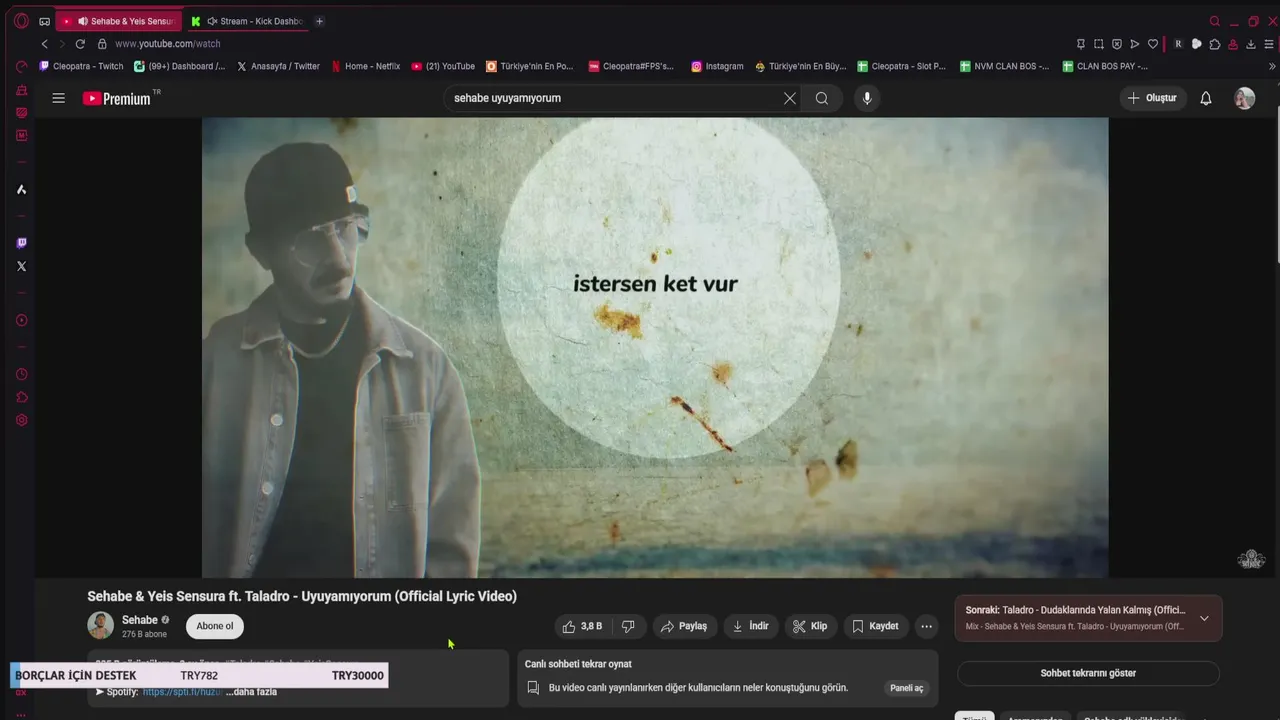Open the browser profile icon in the toolbar
Viewport: 1280px width, 720px height.
click(x=1233, y=44)
